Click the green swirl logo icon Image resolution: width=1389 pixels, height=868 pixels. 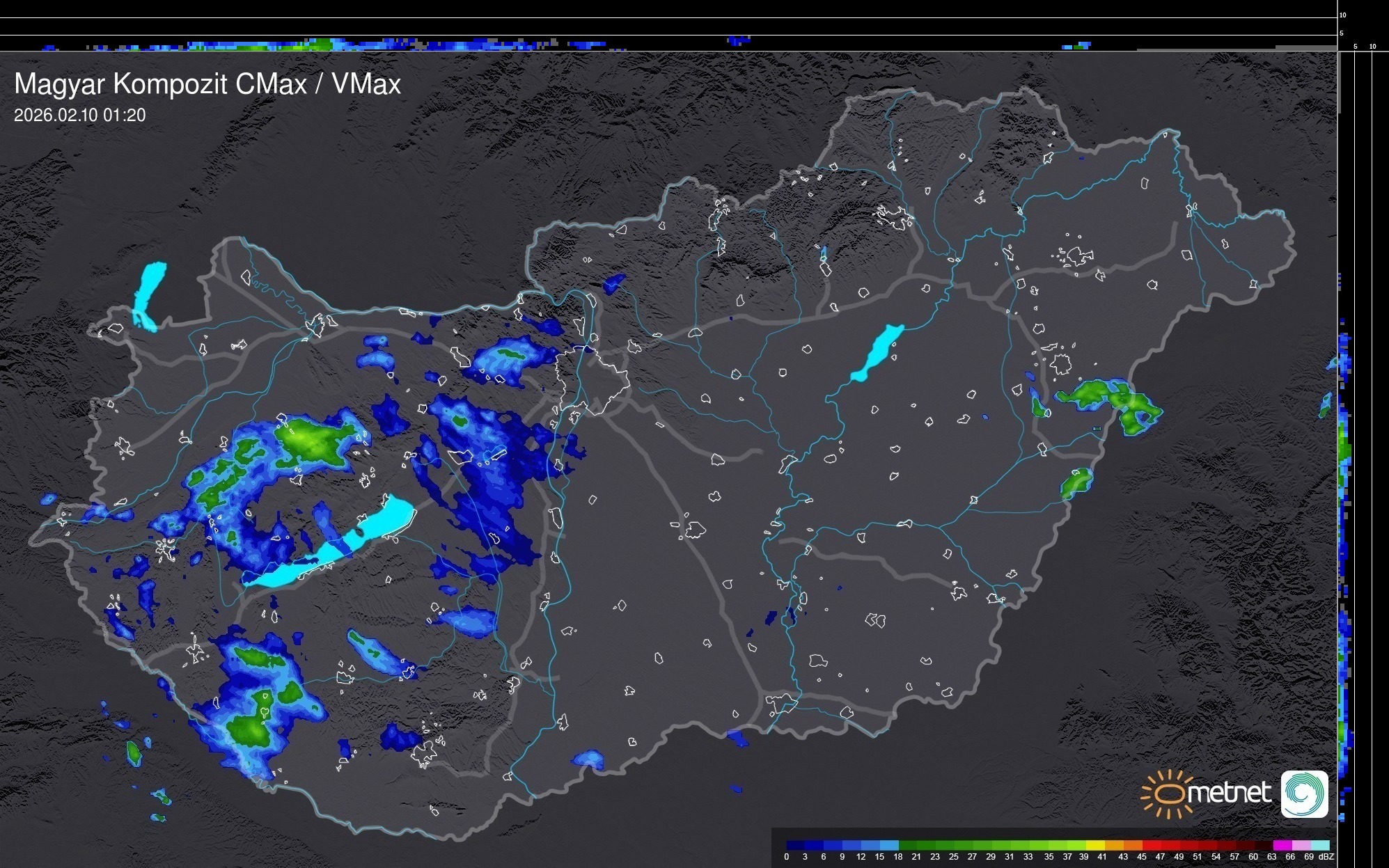click(x=1304, y=794)
